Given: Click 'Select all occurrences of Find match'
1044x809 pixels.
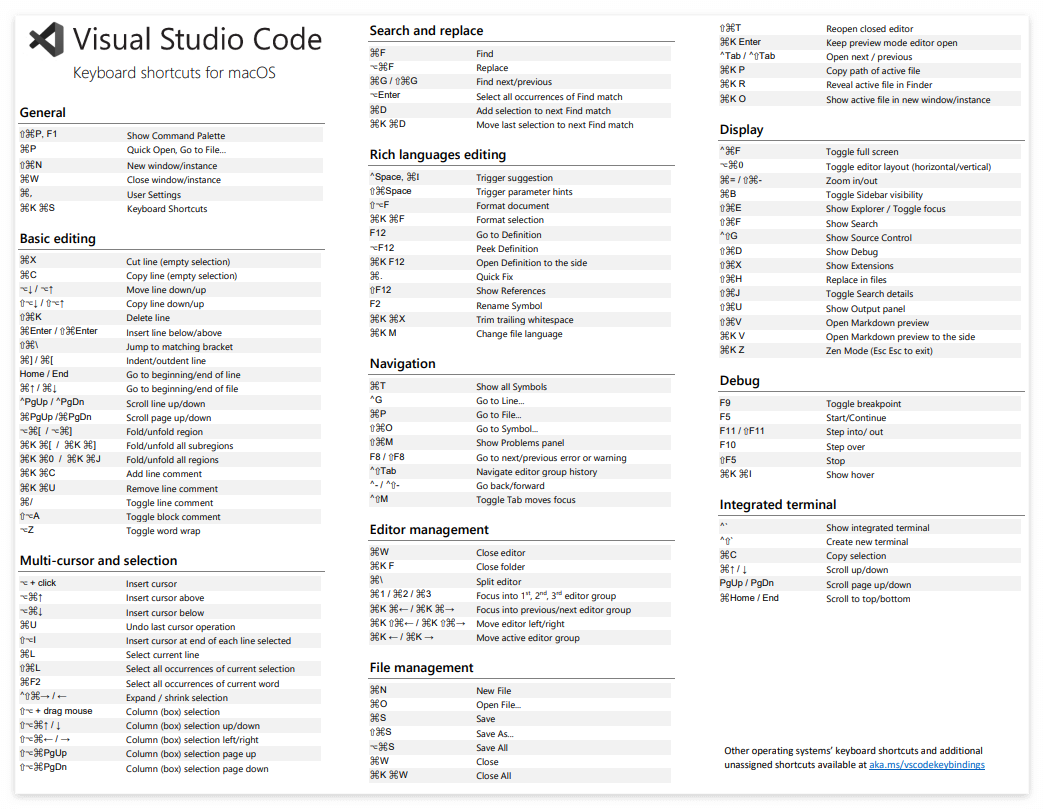Looking at the screenshot, I should [549, 97].
